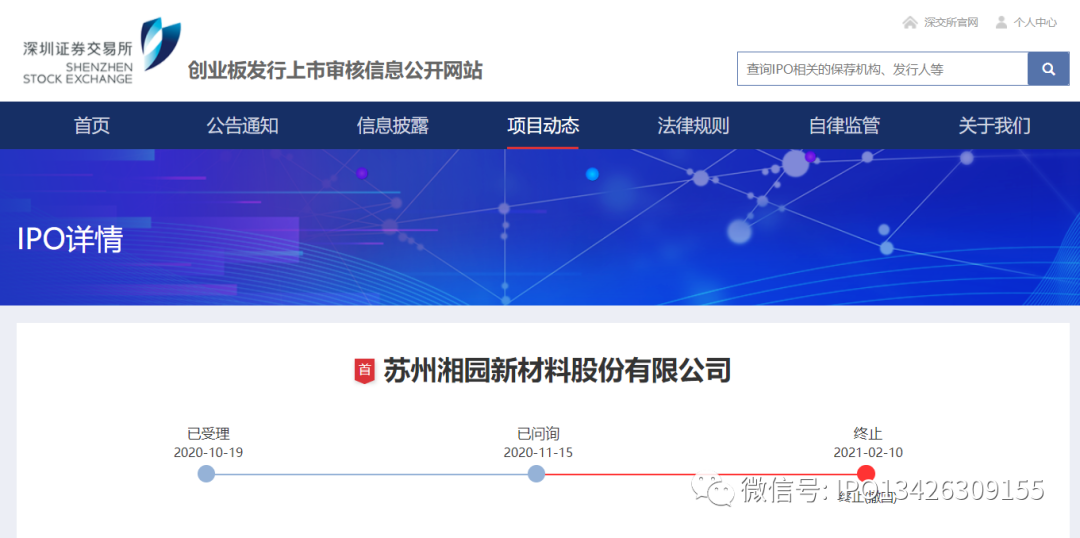This screenshot has height=538, width=1080.
Task: Click the date 2020-11-15
Action: click(x=538, y=453)
